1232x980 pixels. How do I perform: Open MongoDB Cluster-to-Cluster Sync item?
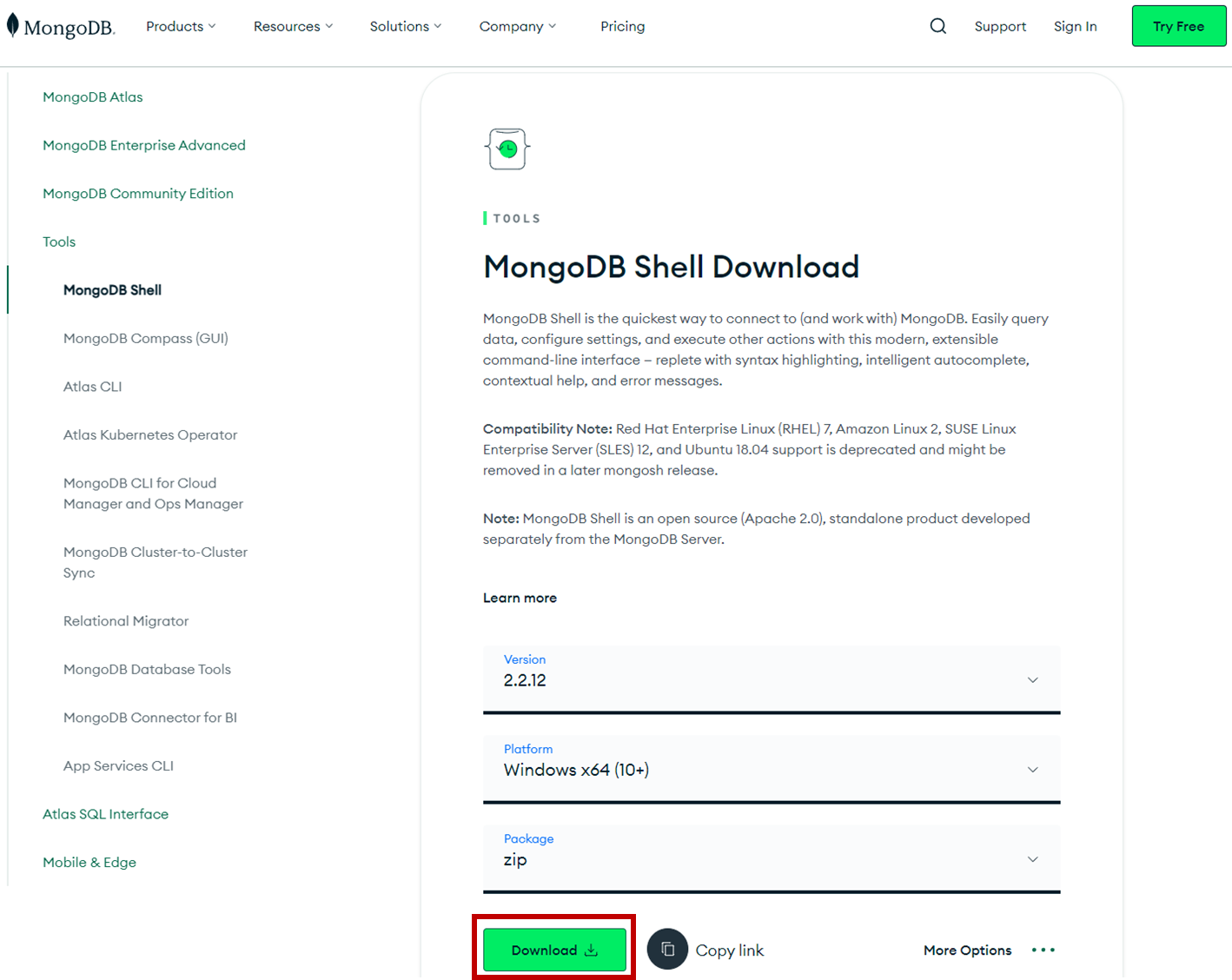[x=156, y=562]
